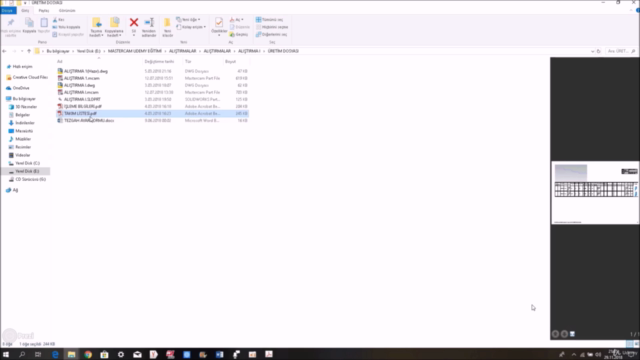The image size is (640, 360).
Task: Sort by Boyut (Size) column header
Action: point(230,62)
